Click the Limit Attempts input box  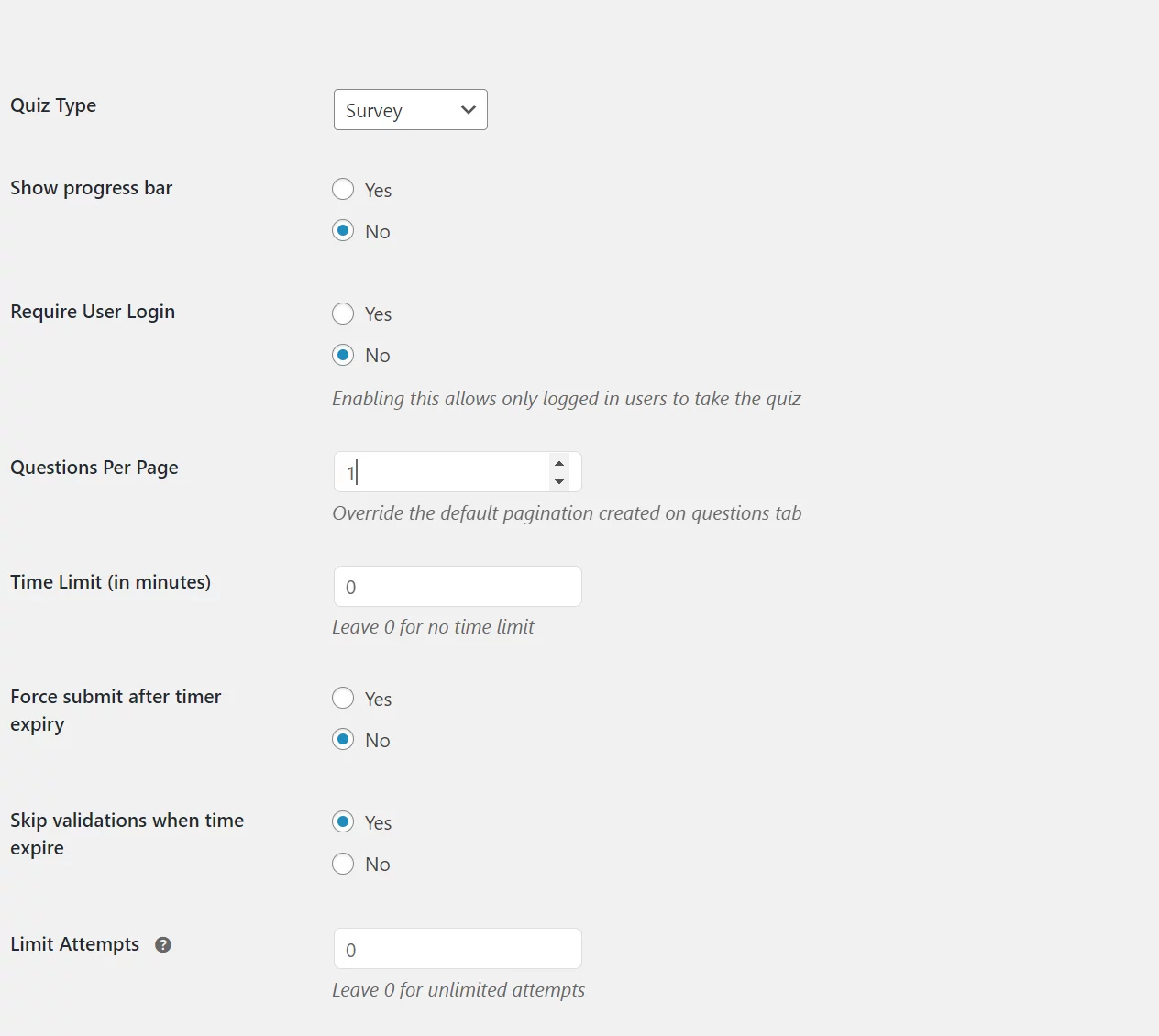(x=457, y=948)
